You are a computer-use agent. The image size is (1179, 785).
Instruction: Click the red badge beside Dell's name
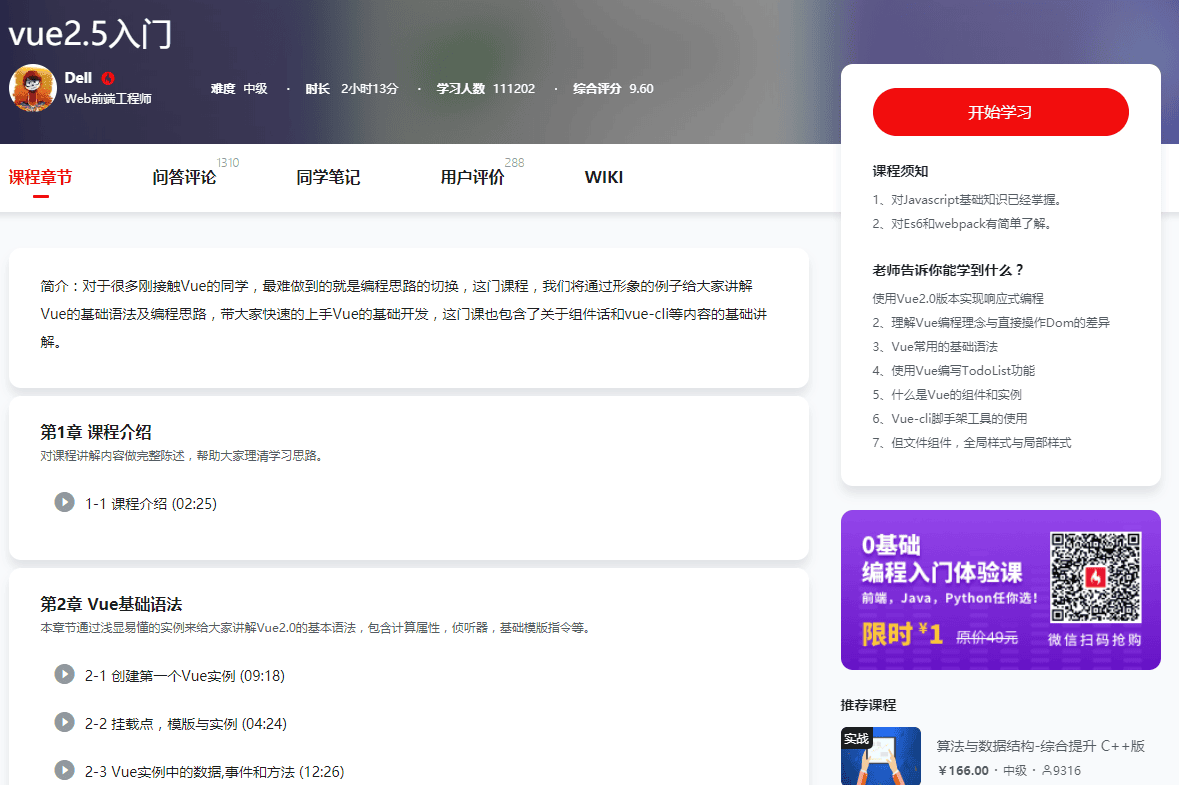pos(108,78)
